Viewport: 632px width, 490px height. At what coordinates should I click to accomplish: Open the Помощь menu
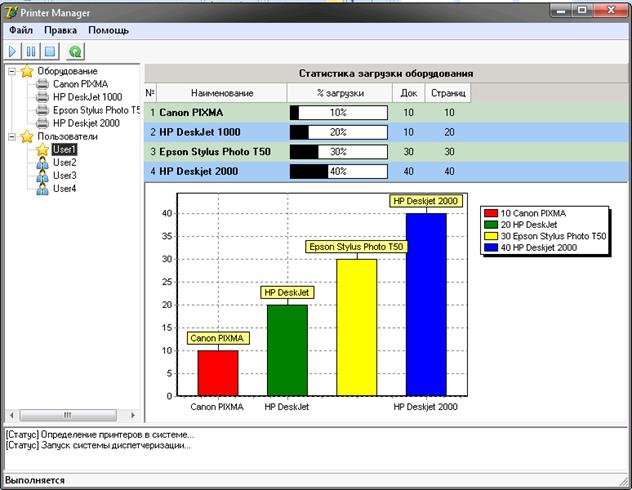coord(108,30)
